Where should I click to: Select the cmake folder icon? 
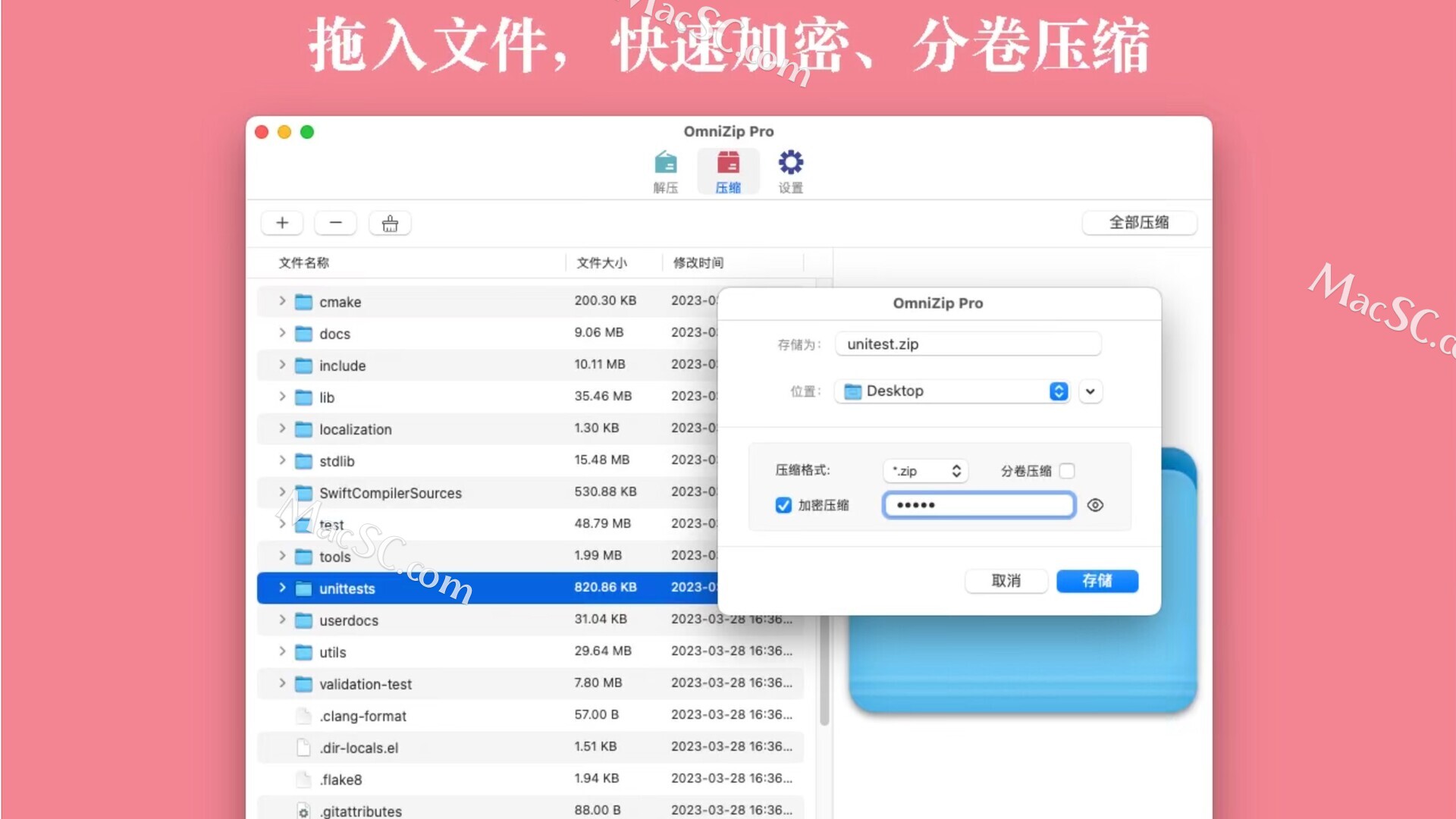(303, 302)
